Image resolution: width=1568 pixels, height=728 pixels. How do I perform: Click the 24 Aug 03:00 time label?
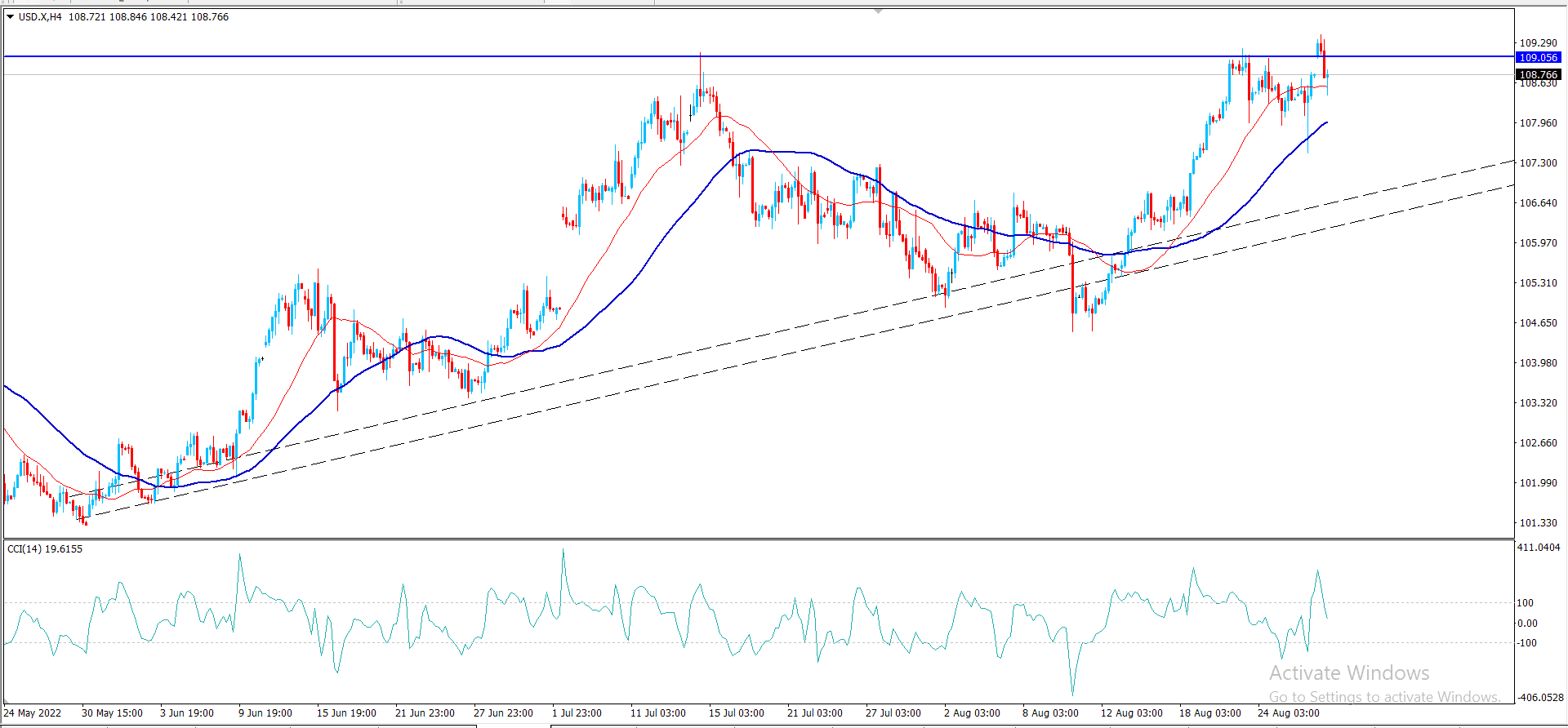[1288, 712]
